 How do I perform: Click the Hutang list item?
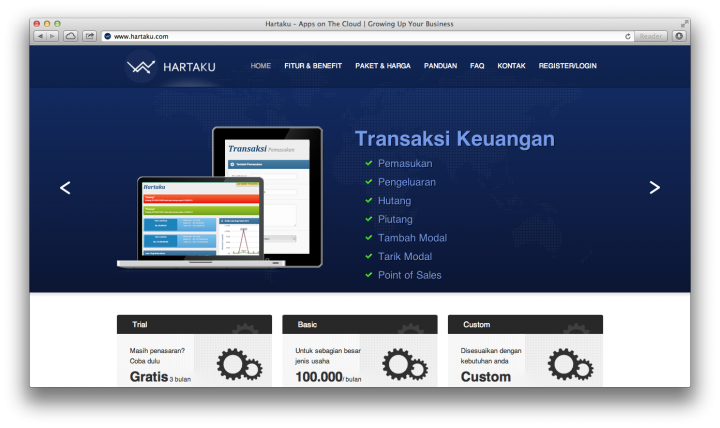394,201
